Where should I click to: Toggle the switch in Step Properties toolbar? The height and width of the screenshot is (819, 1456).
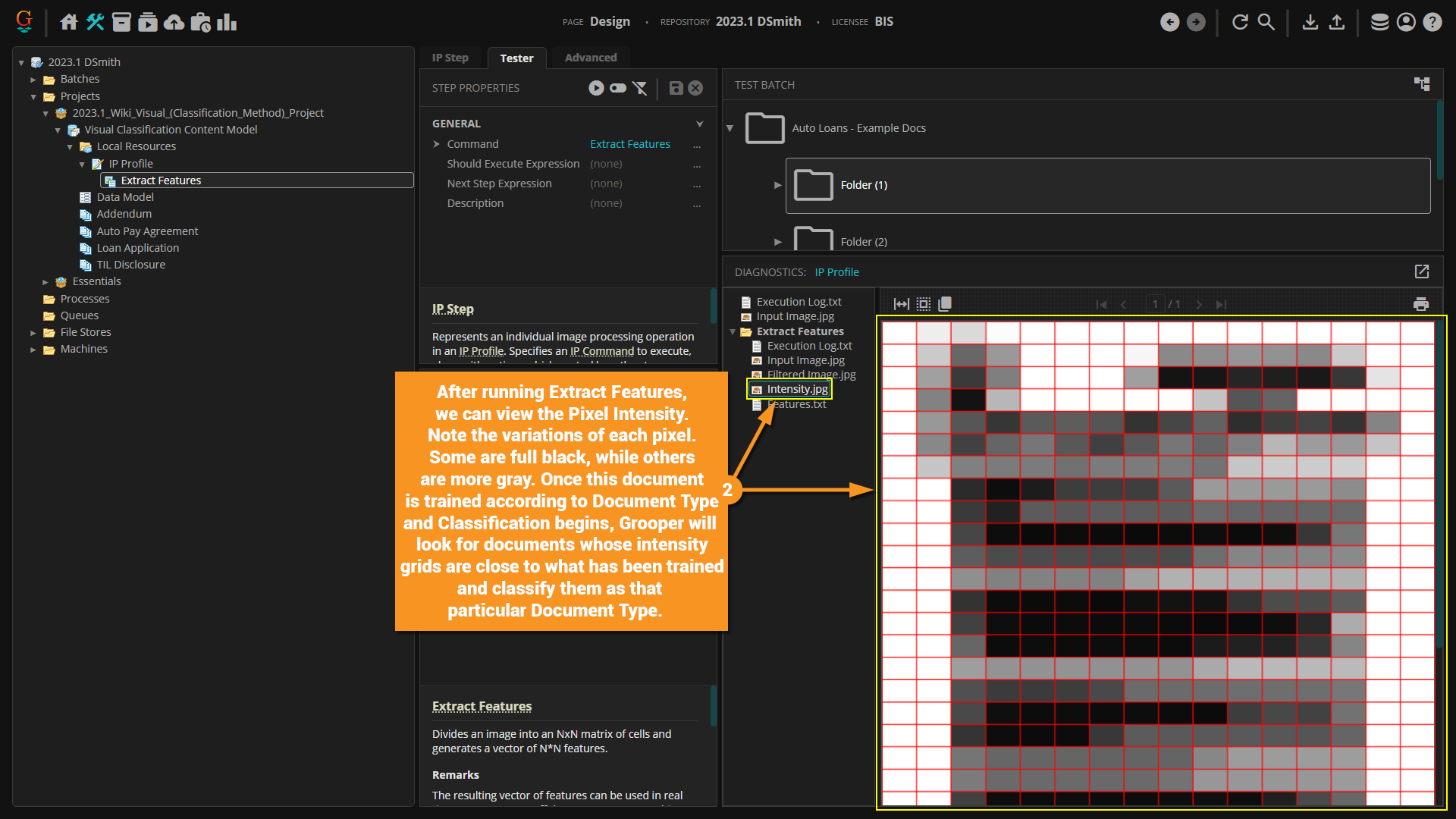618,88
